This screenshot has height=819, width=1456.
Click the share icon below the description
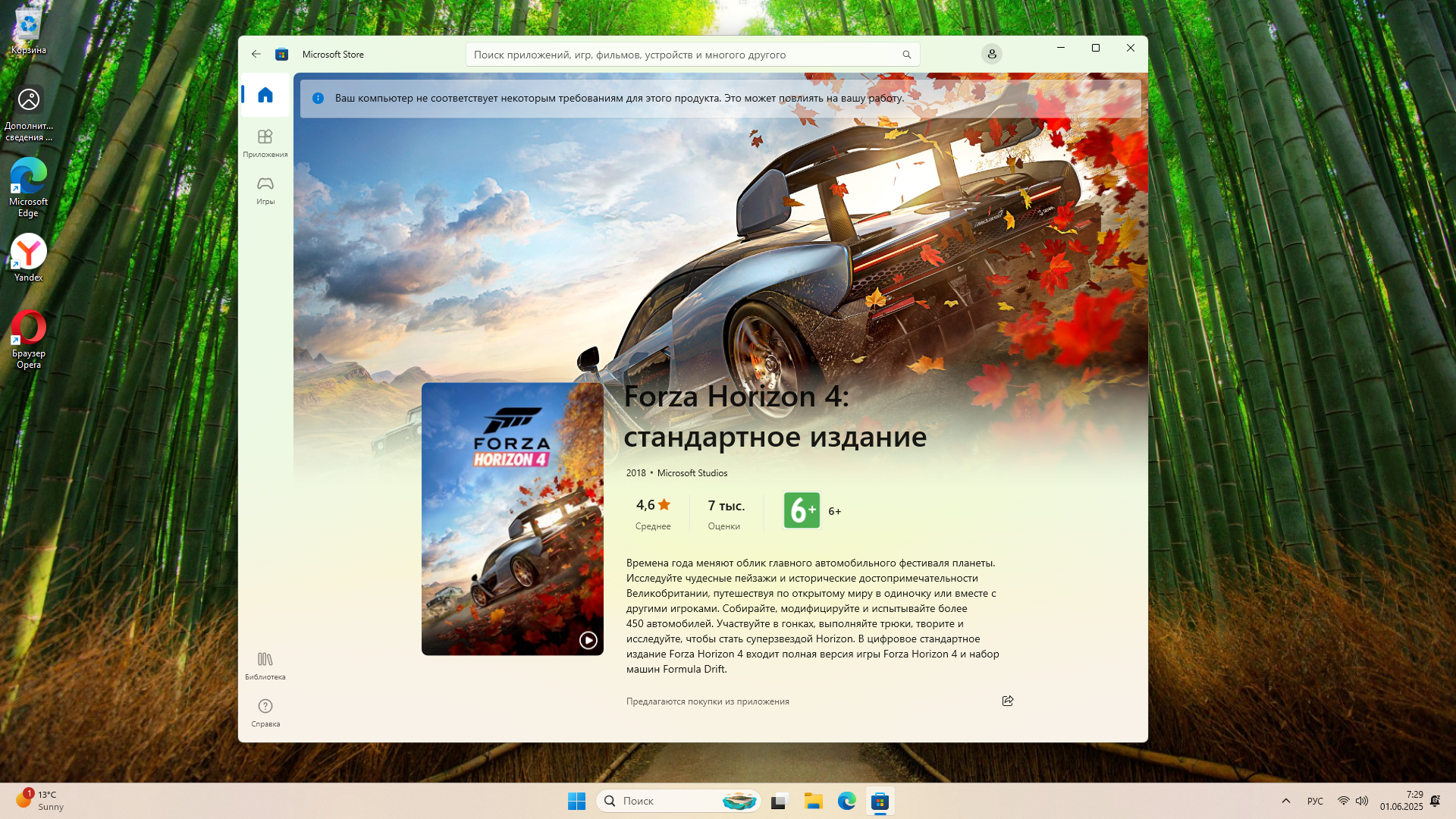point(1007,701)
